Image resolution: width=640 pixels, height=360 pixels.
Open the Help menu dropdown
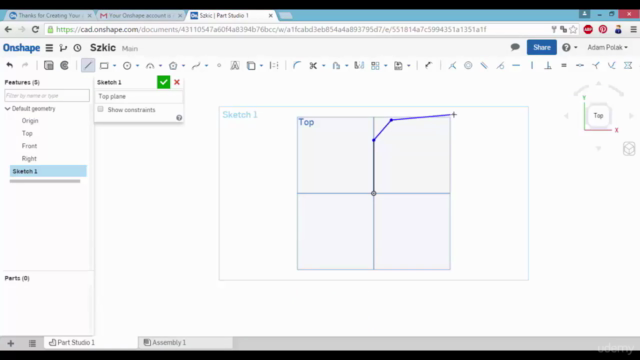click(x=569, y=47)
